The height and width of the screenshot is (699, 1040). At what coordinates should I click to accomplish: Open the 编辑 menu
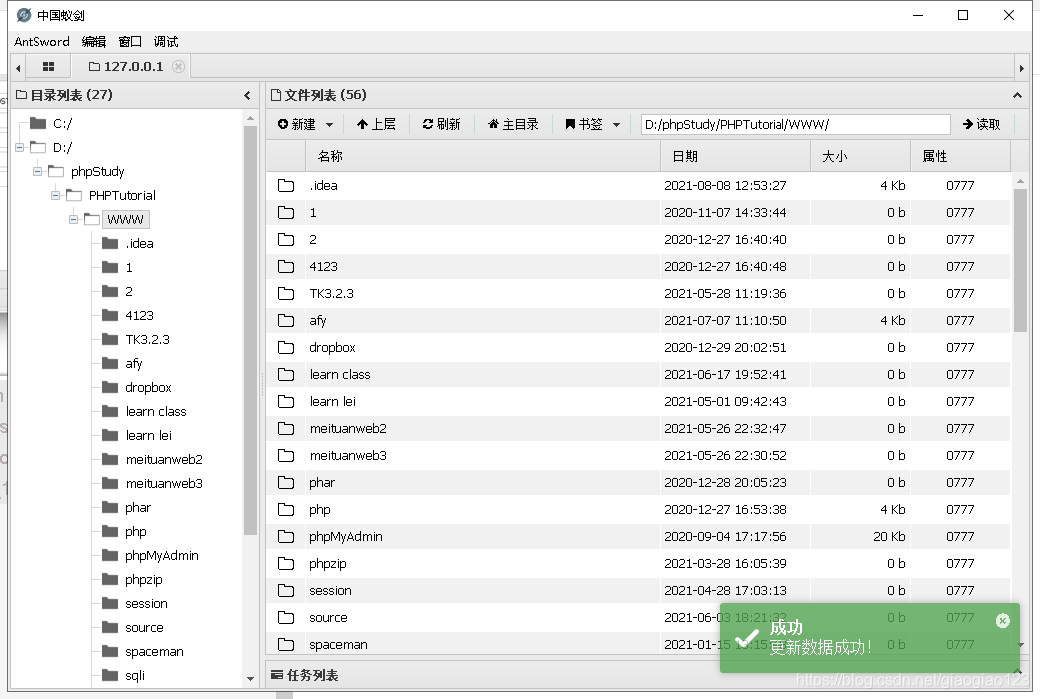tap(94, 42)
